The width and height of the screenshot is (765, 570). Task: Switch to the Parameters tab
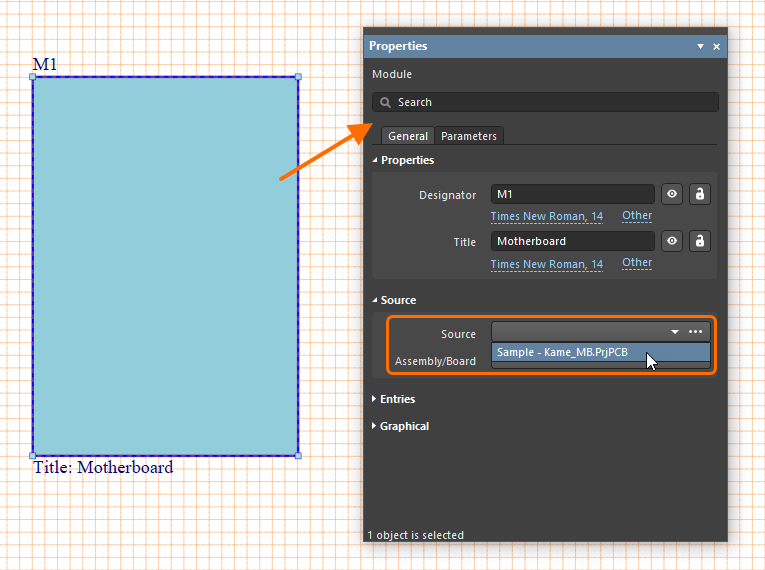click(468, 136)
